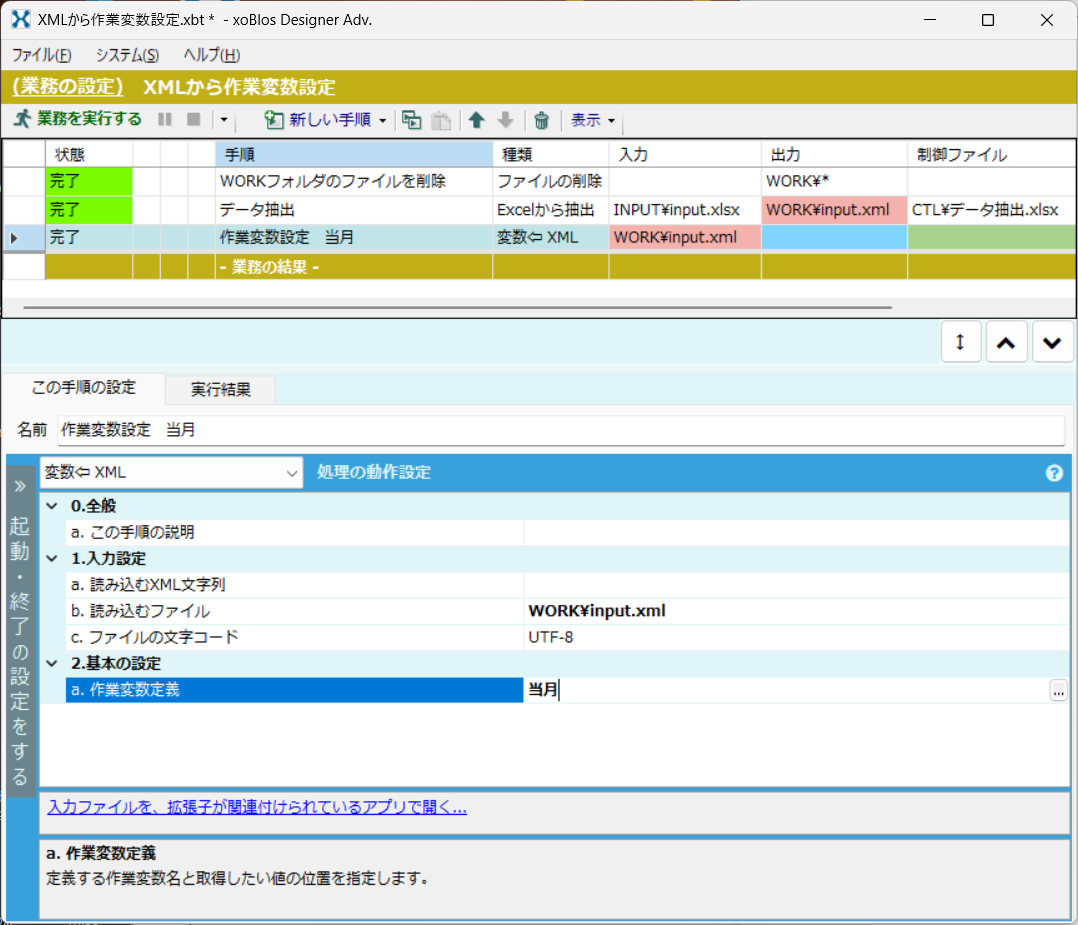Click the ellipsis button for 作業変数定義
1078x925 pixels.
tap(1058, 690)
